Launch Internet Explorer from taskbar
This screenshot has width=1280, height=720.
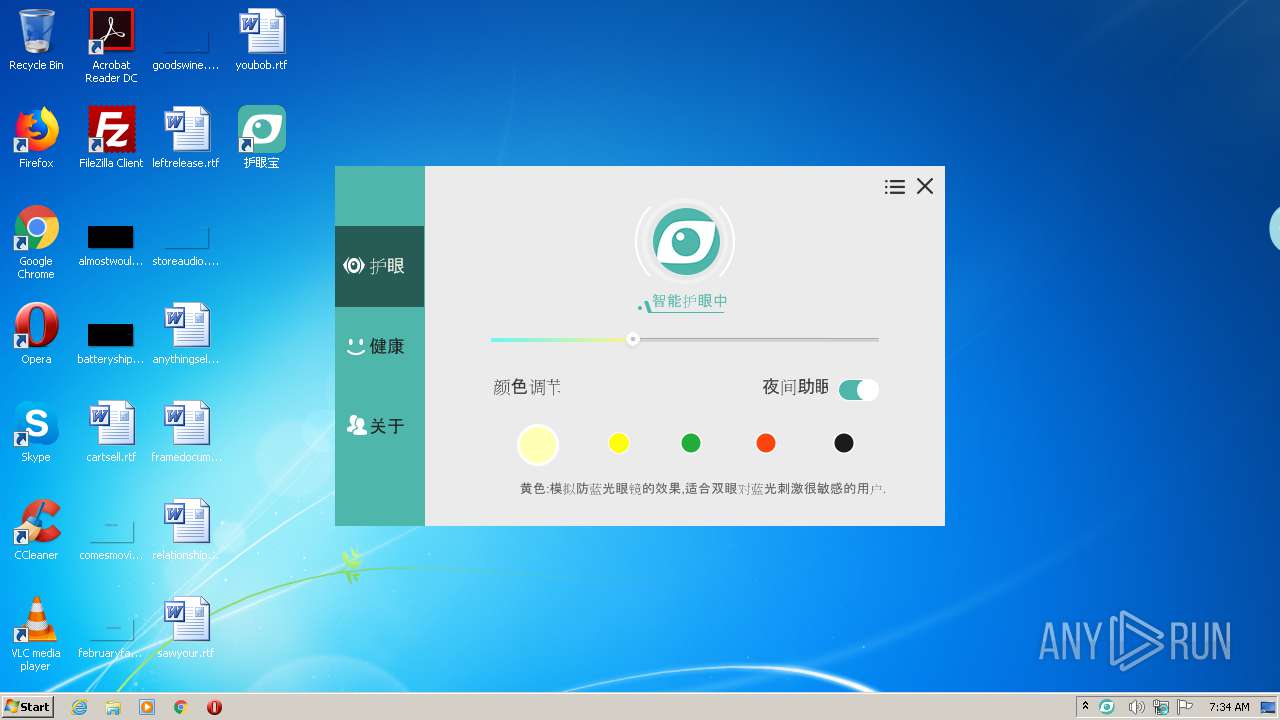80,707
